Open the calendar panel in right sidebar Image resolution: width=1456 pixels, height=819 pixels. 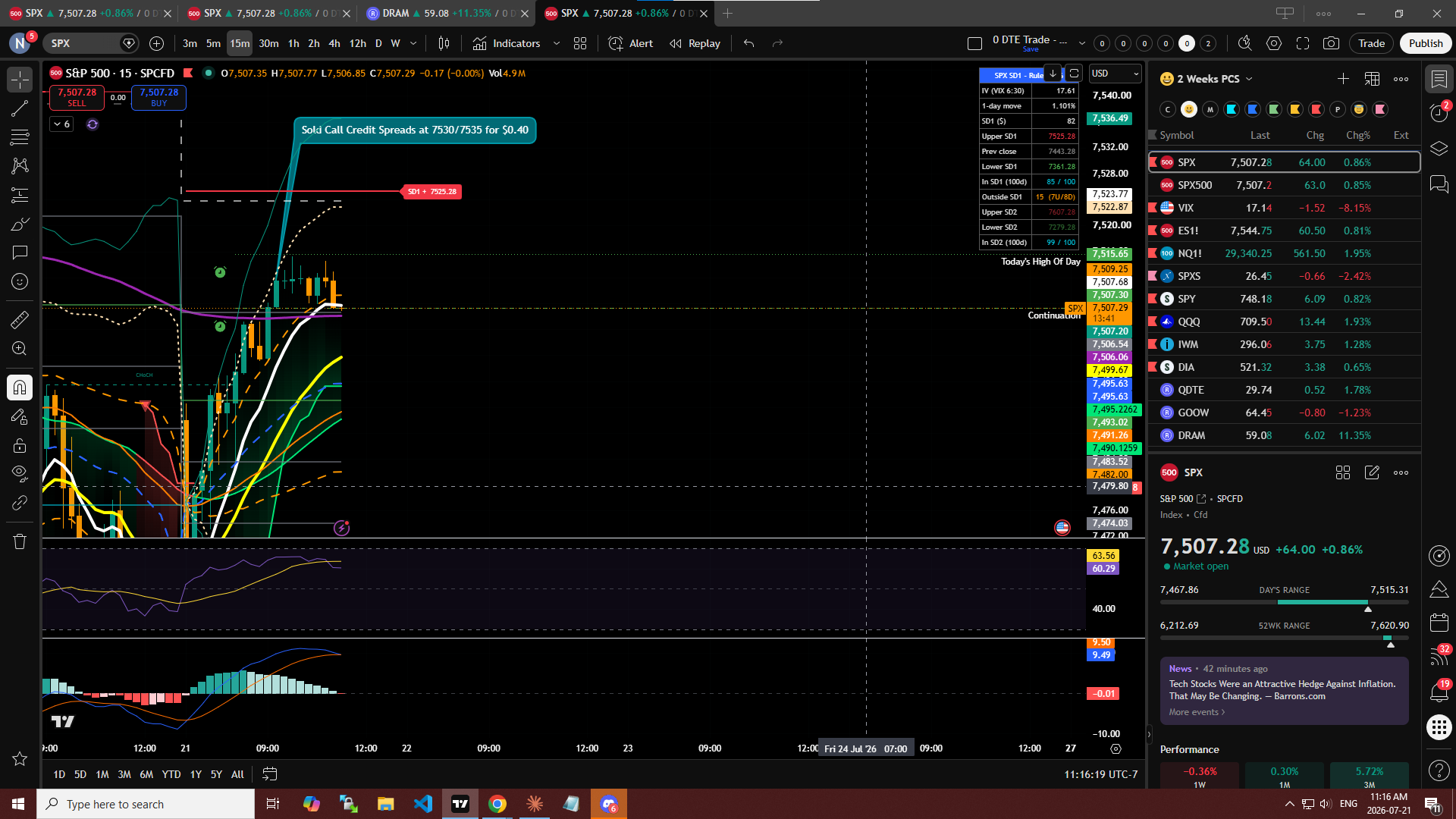(1439, 623)
